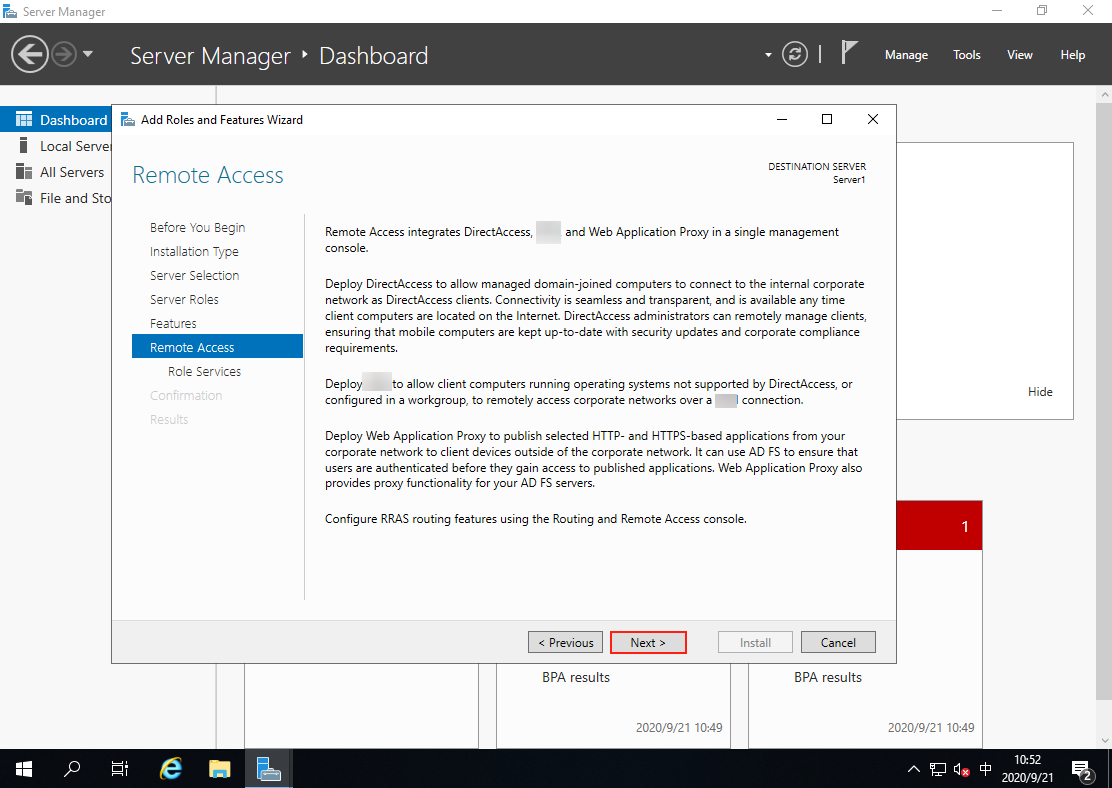Show hidden tray icons
Screen dimensions: 1112x788
tap(914, 769)
